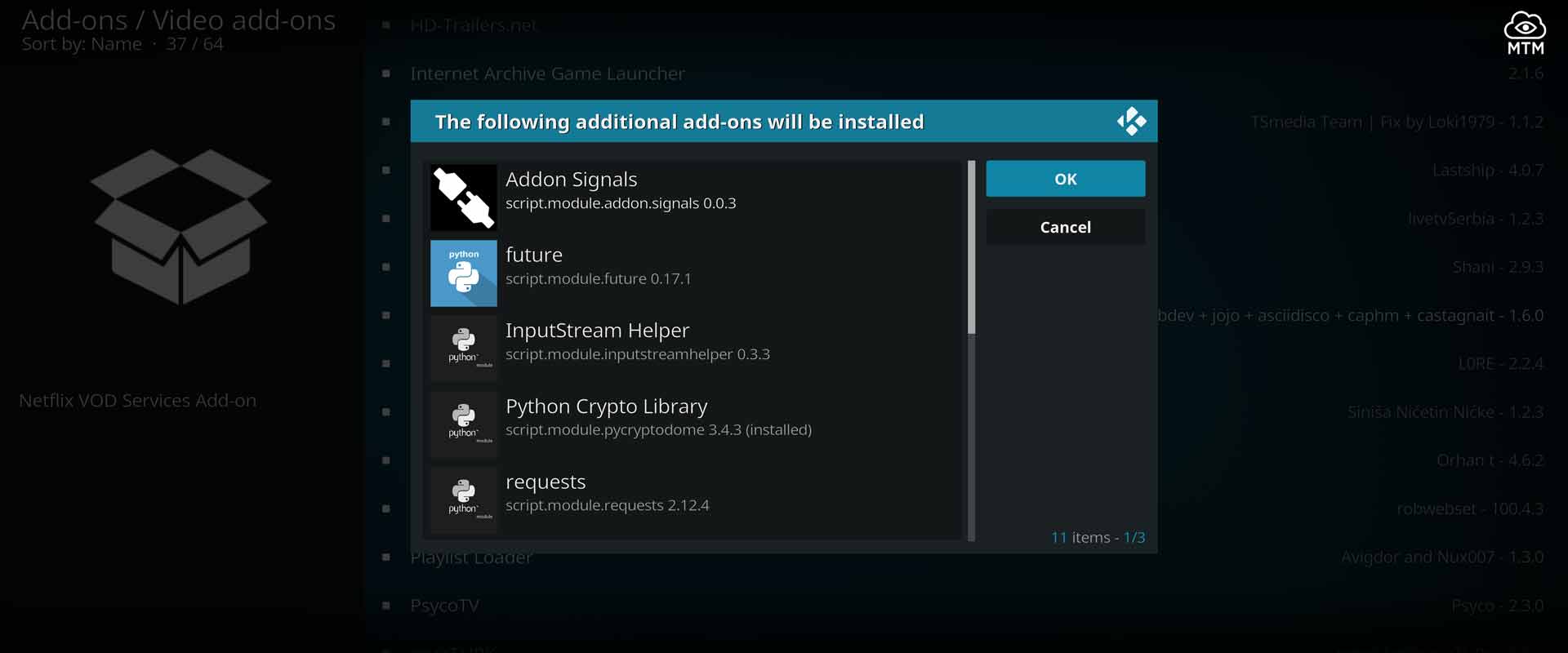Click the Orhan t - 4.6.2 version text
This screenshot has width=1568, height=653.
coord(1490,460)
